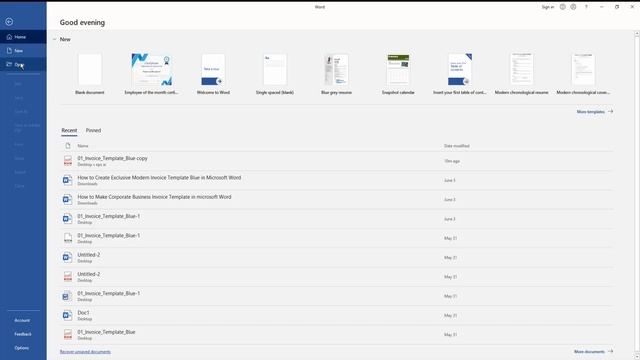This screenshot has height=360, width=640.
Task: Select Home in the backstage sidebar
Action: click(x=23, y=37)
